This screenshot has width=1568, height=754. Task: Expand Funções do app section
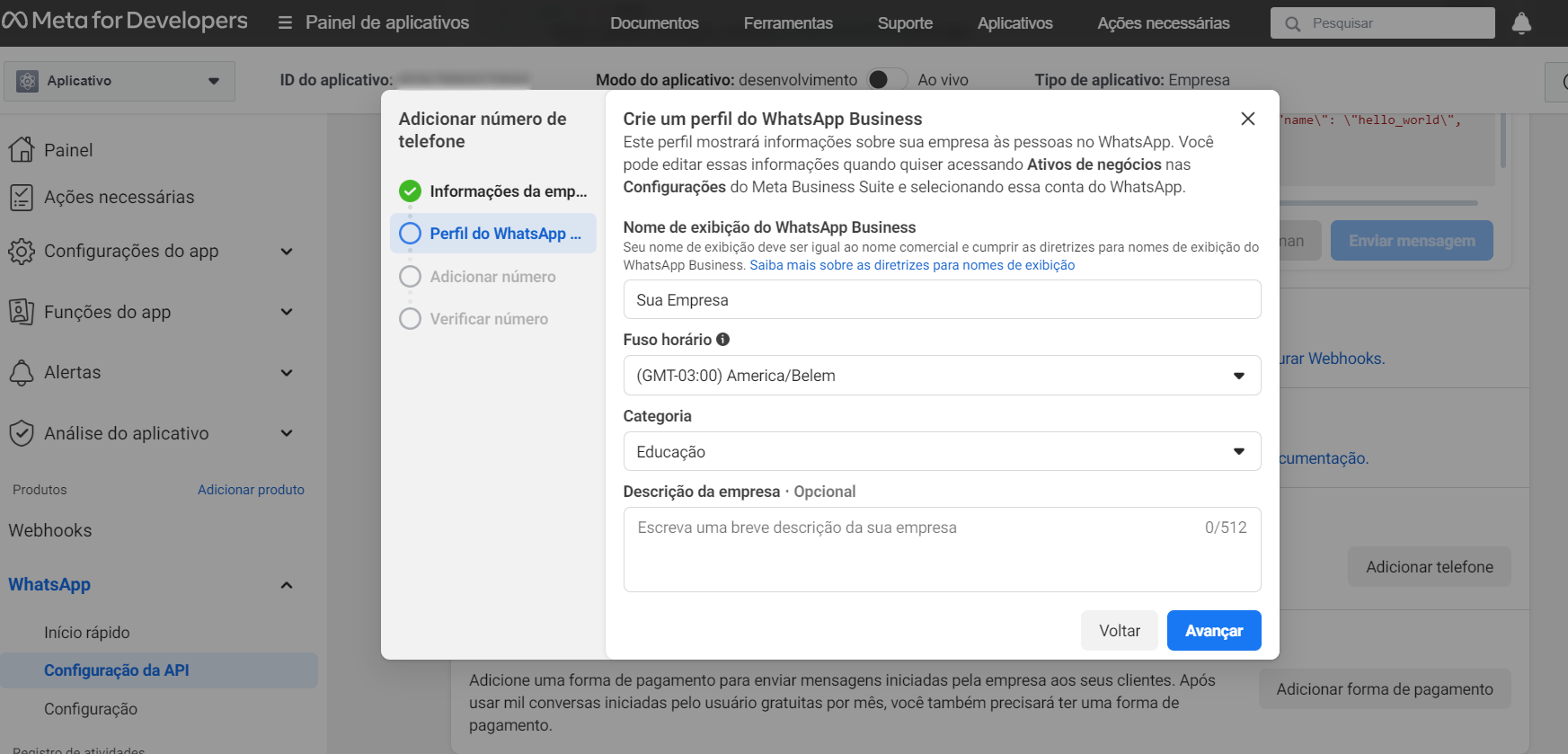[287, 312]
